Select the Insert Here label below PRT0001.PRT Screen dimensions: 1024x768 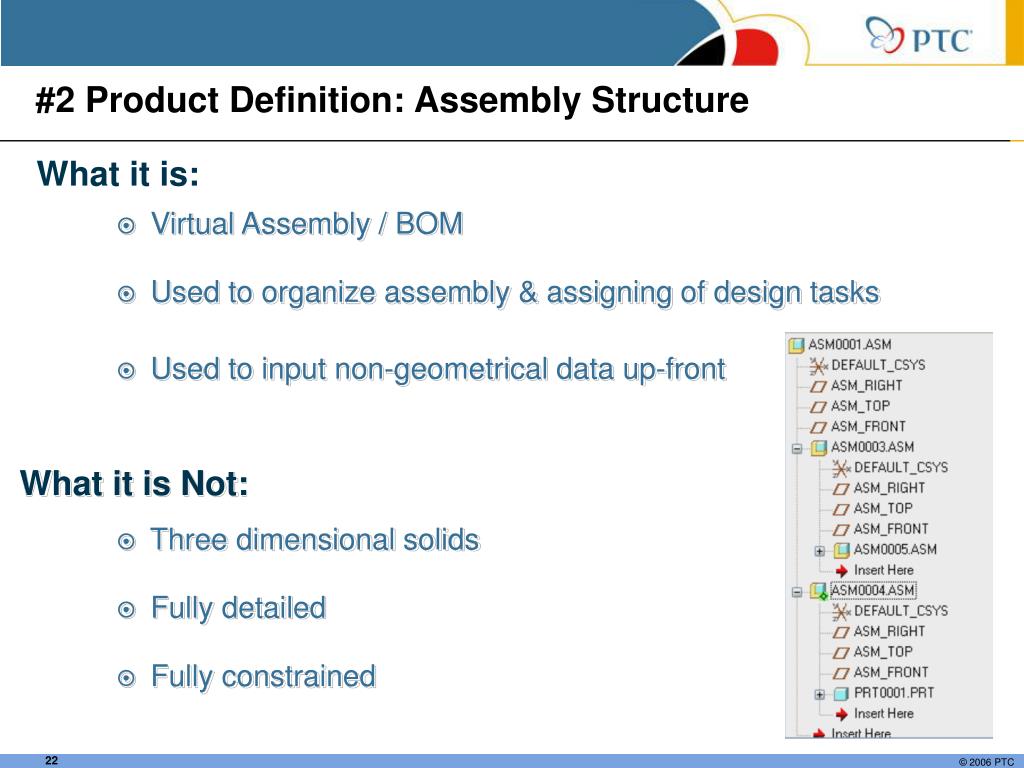[884, 714]
